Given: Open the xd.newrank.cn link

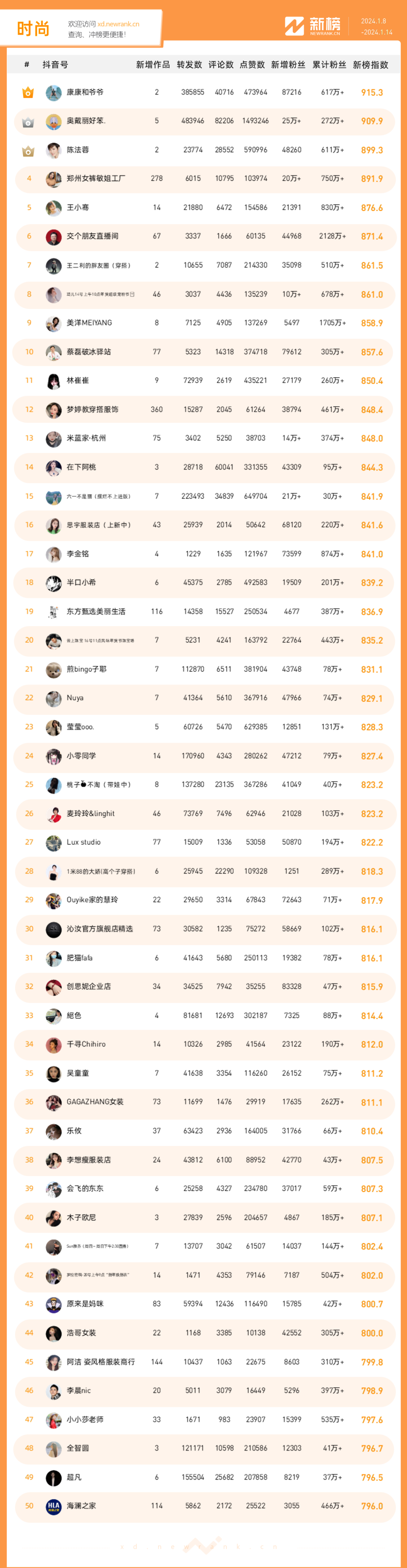Looking at the screenshot, I should (x=118, y=25).
